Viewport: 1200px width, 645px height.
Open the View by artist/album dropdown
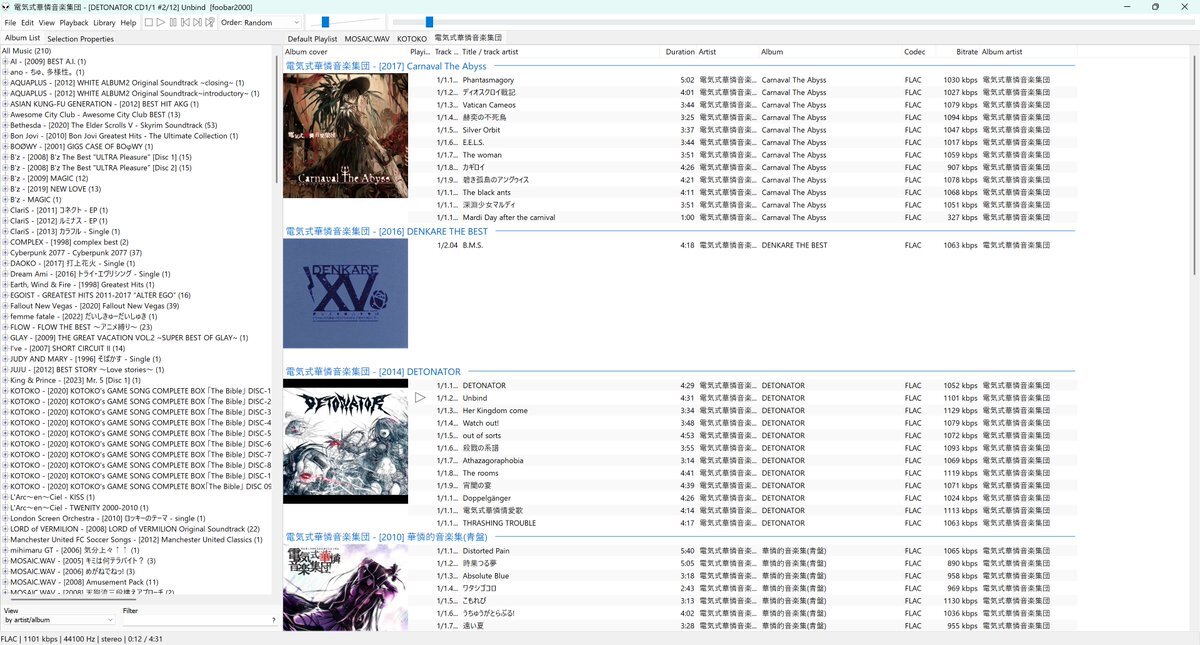coord(59,621)
